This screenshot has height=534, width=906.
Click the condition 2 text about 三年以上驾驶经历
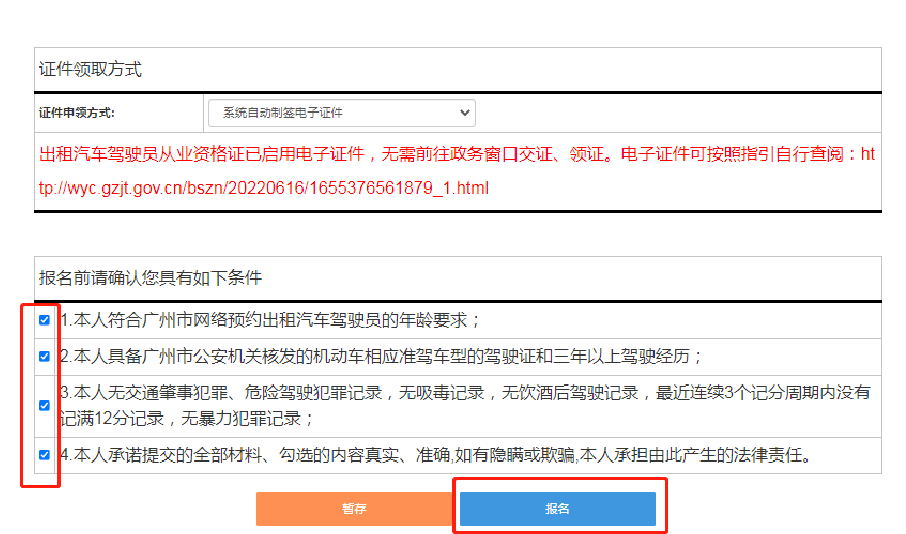[380, 356]
